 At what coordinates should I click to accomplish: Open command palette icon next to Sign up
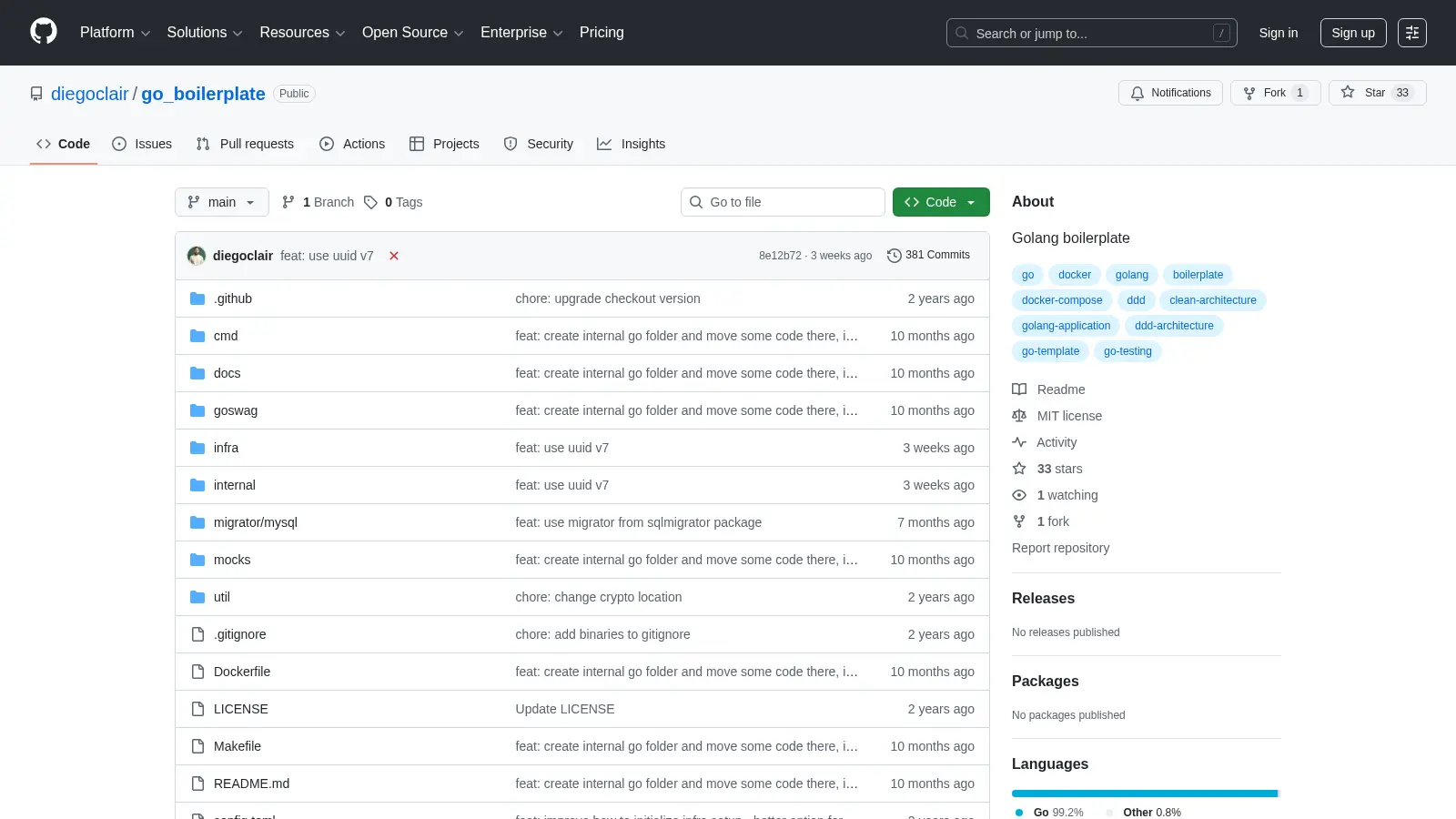coord(1412,33)
